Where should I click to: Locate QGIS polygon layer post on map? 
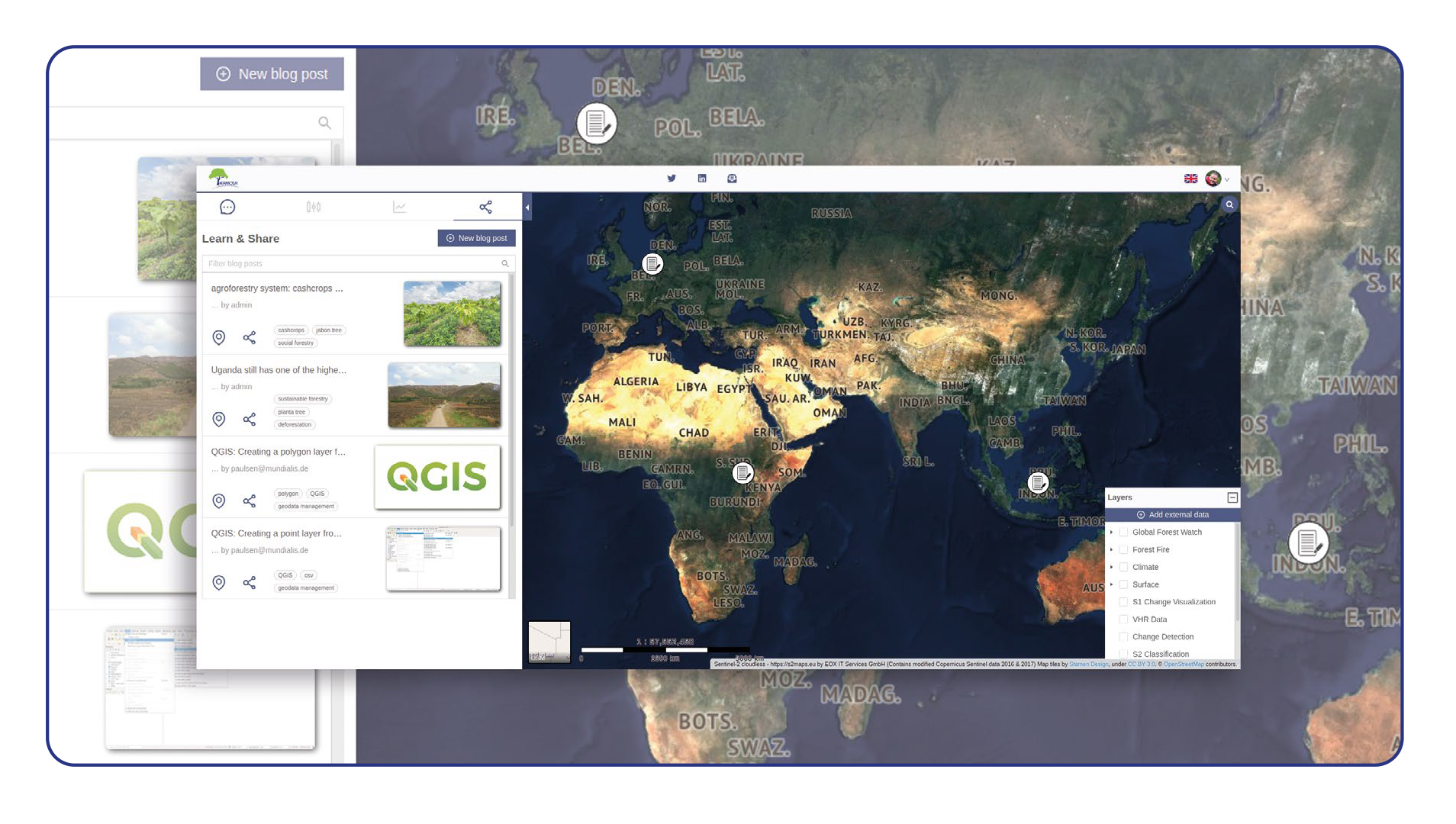tap(219, 501)
